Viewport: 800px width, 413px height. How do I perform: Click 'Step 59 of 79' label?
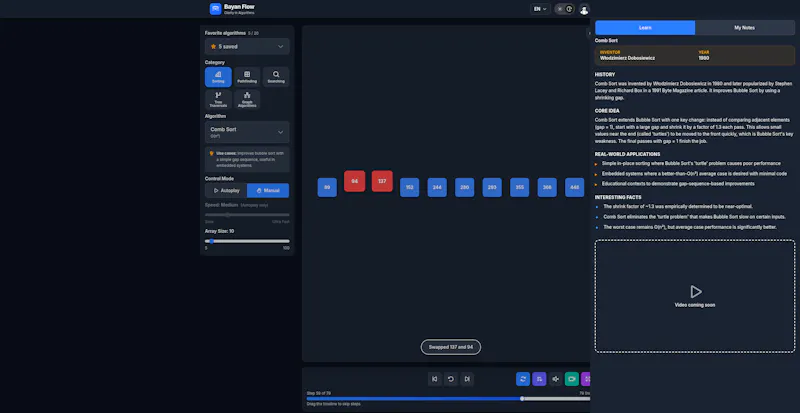click(x=319, y=393)
